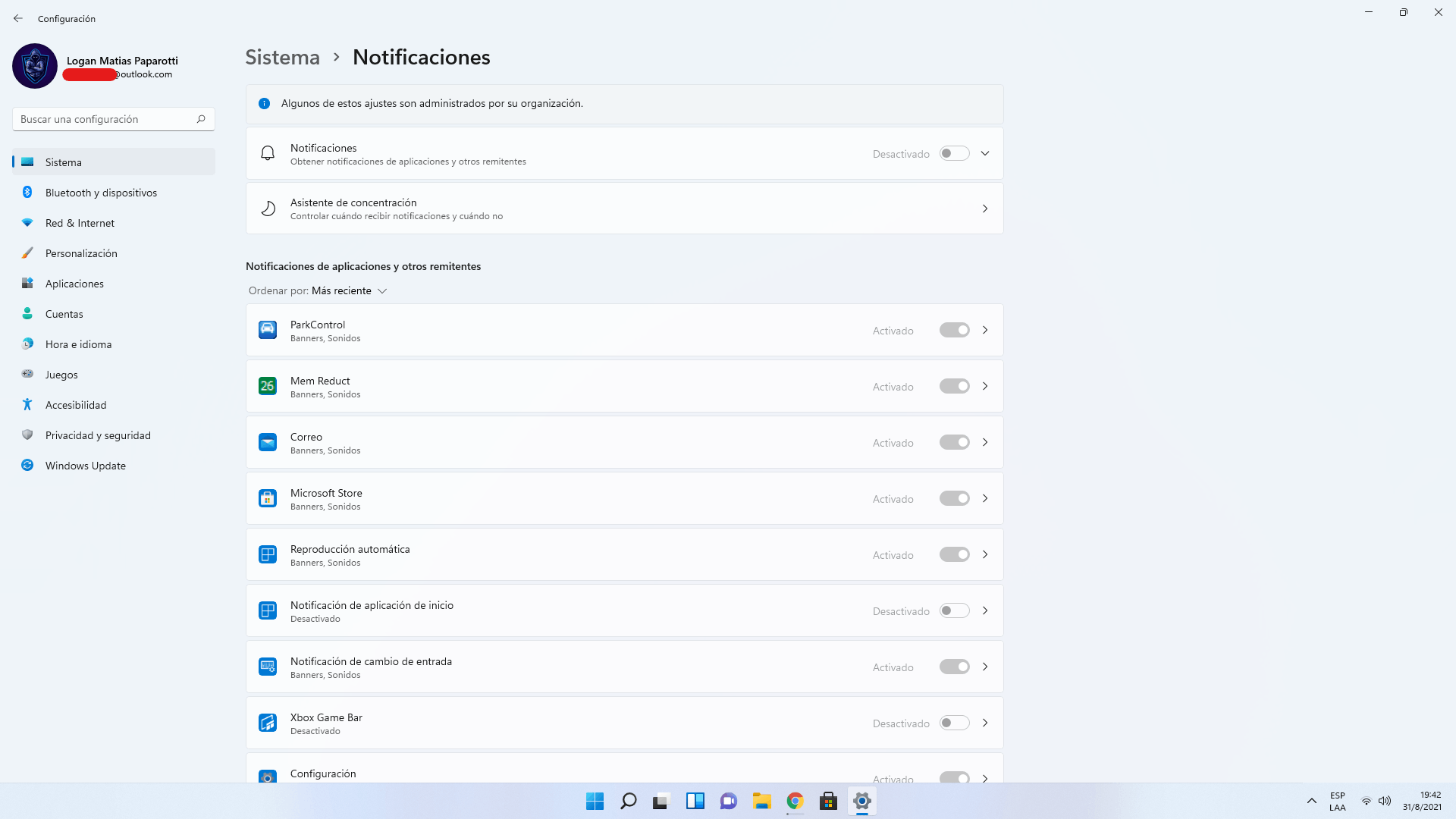
Task: Toggle Xbox Game Bar notifications switch
Action: coord(954,723)
